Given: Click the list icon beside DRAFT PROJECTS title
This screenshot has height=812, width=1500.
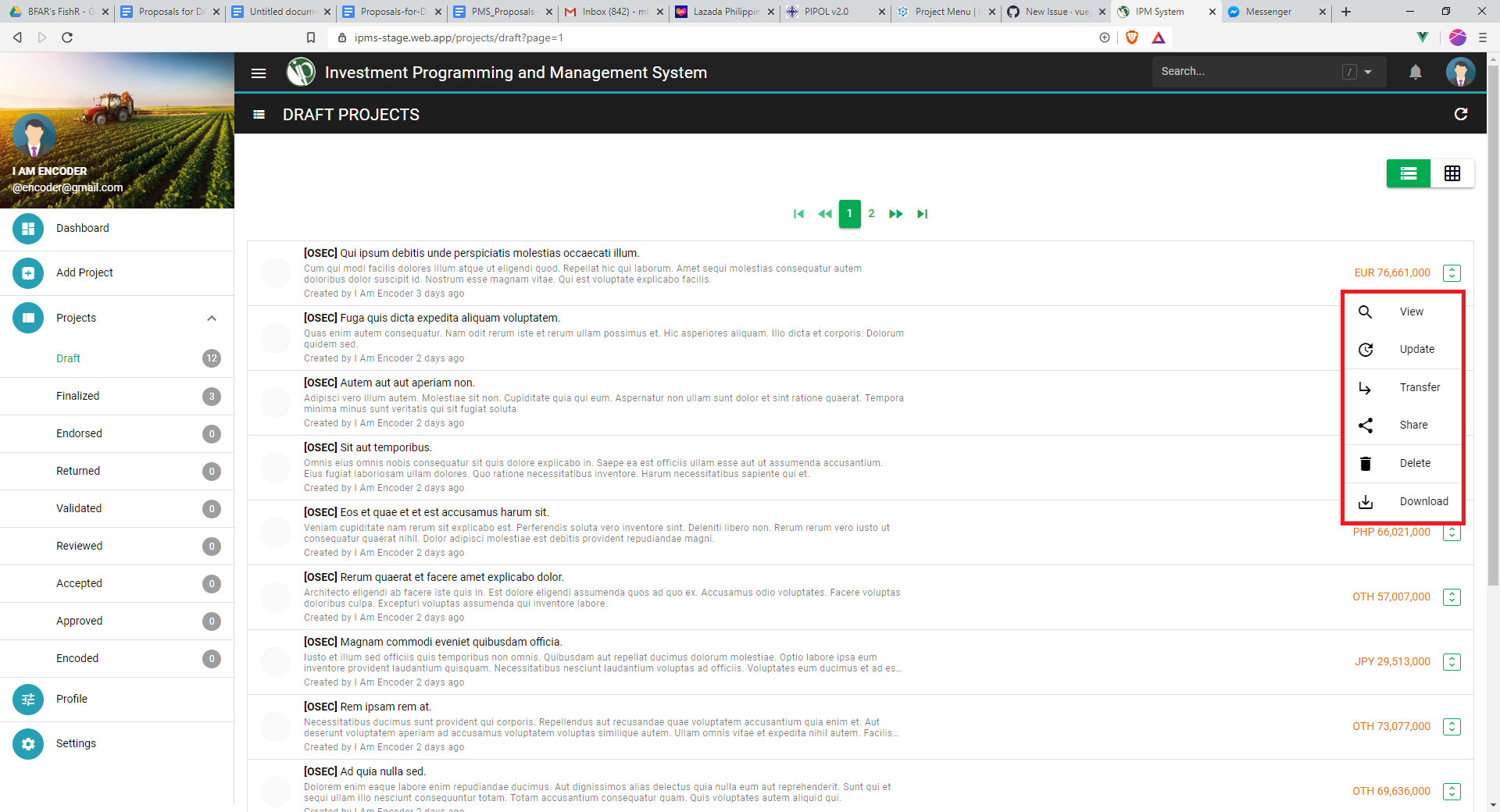Looking at the screenshot, I should [x=259, y=115].
